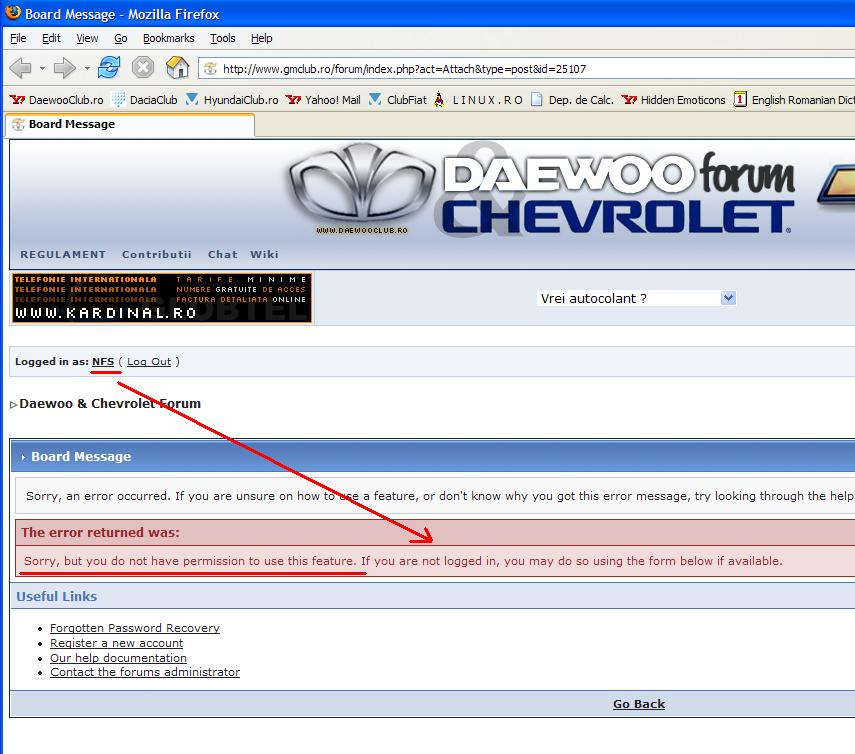
Task: Click the Daewoo Chevrolet forum header logo text
Action: coord(618,194)
